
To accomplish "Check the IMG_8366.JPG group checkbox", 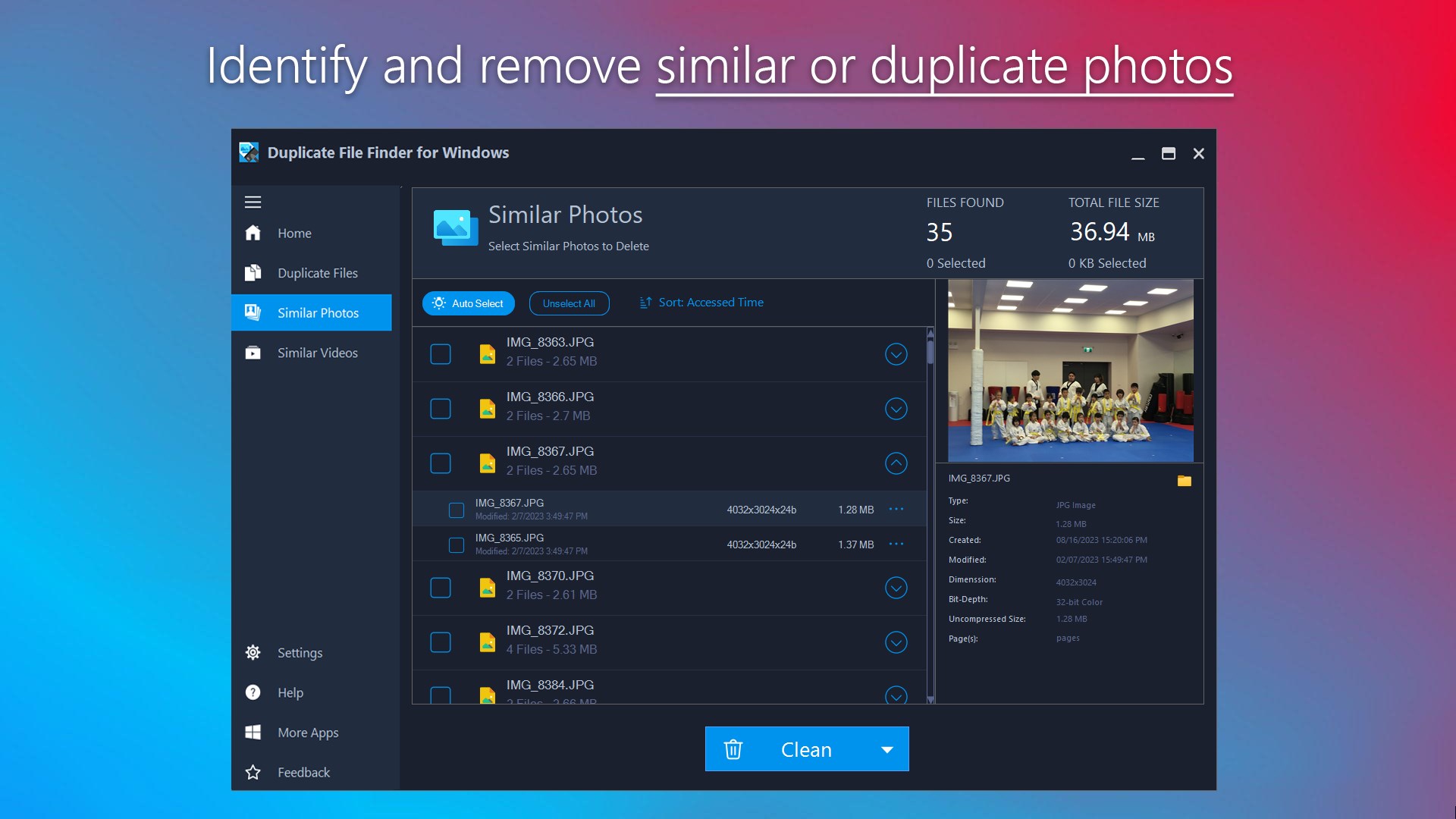I will pyautogui.click(x=441, y=409).
